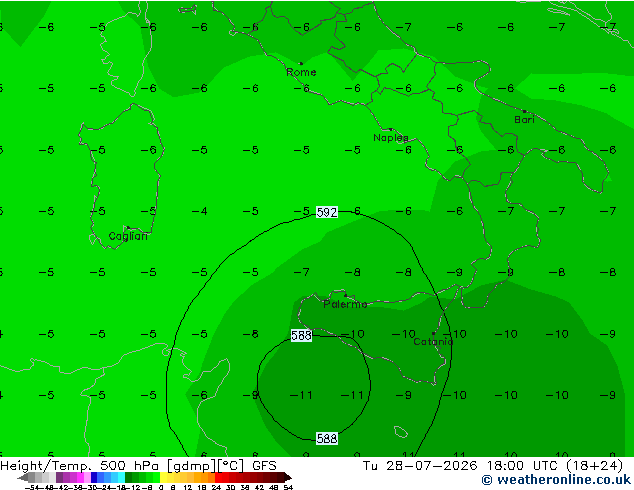Pick the yellow swatch at legend value 0

(164, 477)
